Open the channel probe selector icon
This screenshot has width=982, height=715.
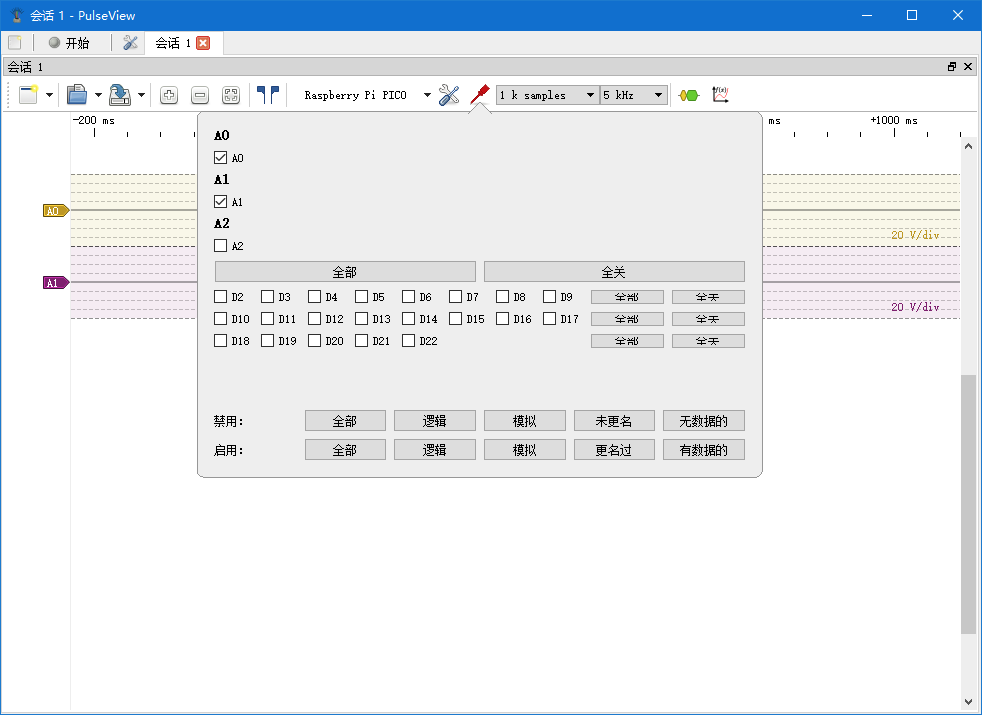pyautogui.click(x=479, y=94)
